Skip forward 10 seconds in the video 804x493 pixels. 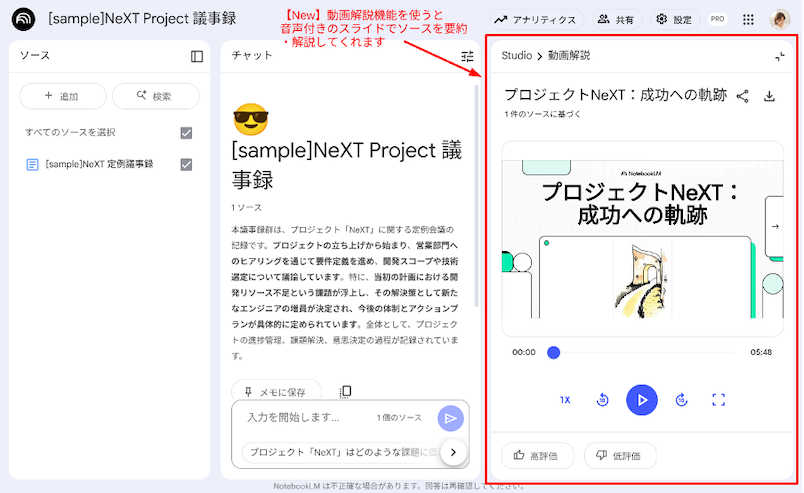tap(681, 400)
